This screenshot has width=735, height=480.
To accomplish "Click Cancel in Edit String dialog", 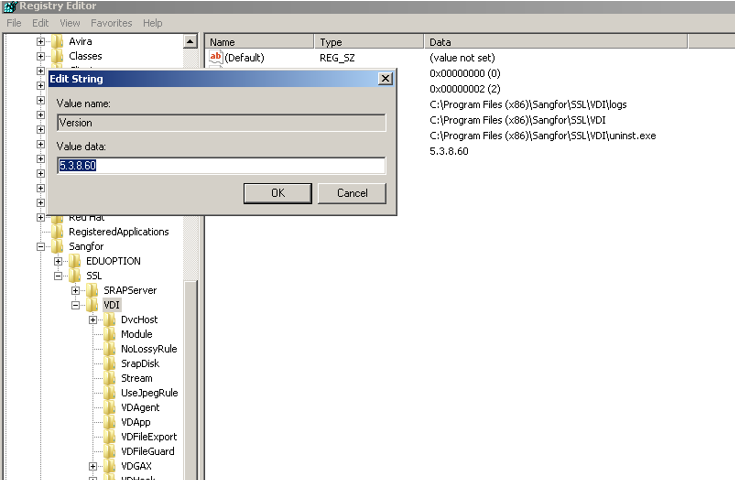I will point(352,193).
